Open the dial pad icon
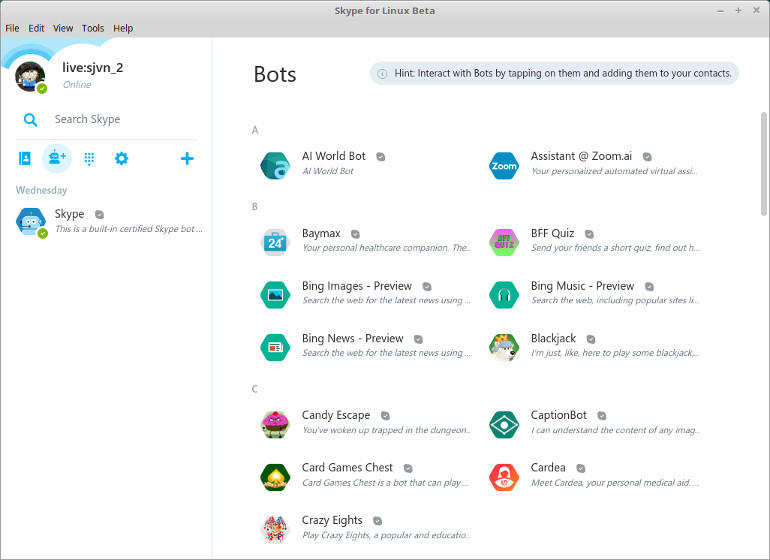The width and height of the screenshot is (770, 560). pyautogui.click(x=89, y=158)
